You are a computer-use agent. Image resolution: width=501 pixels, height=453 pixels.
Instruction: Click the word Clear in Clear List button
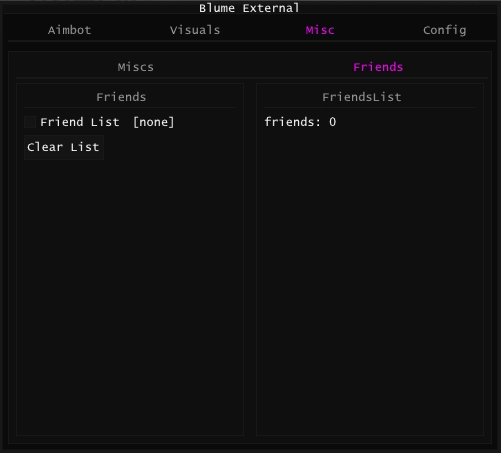pyautogui.click(x=45, y=147)
